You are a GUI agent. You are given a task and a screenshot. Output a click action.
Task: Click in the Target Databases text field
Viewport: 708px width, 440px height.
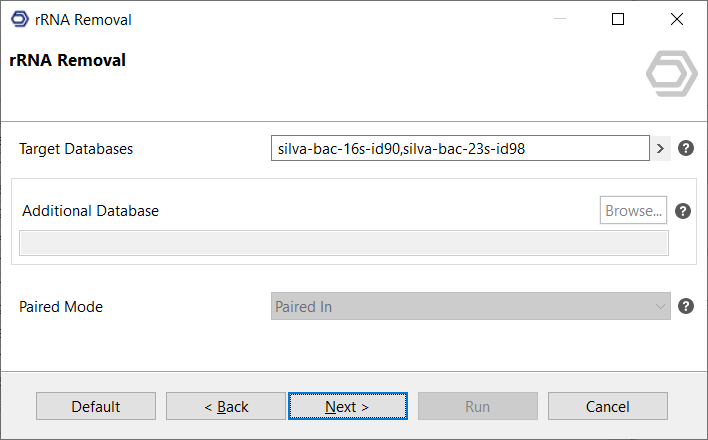coord(460,149)
